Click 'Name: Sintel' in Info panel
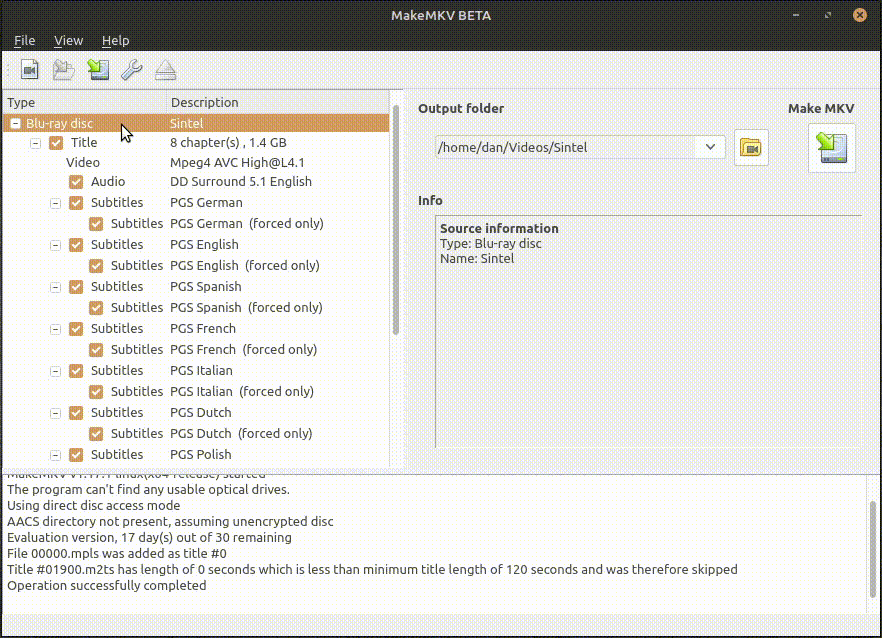Screen dimensions: 882x638 pyautogui.click(x=477, y=259)
